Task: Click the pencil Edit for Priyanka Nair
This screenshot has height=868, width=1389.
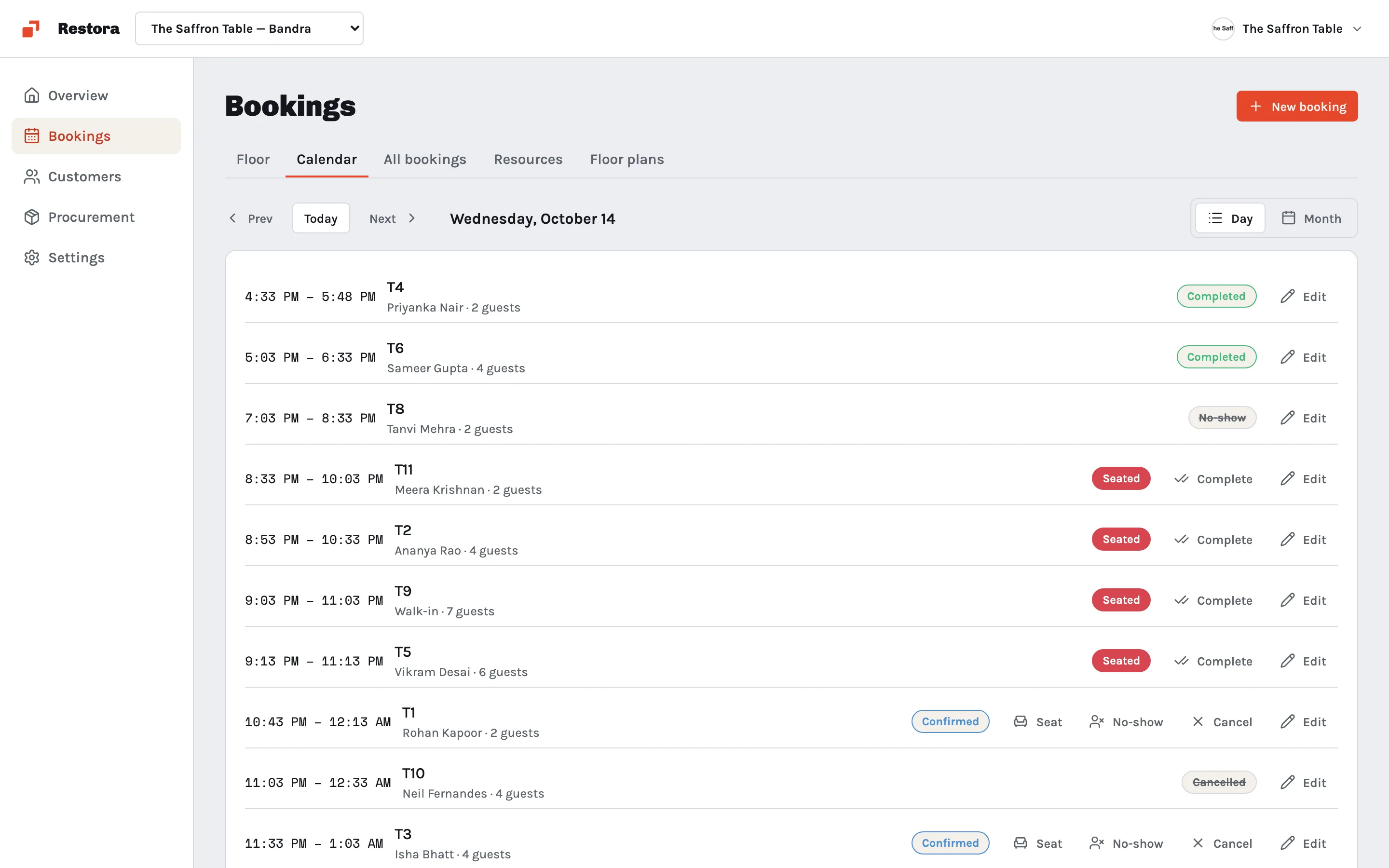Action: coord(1303,296)
